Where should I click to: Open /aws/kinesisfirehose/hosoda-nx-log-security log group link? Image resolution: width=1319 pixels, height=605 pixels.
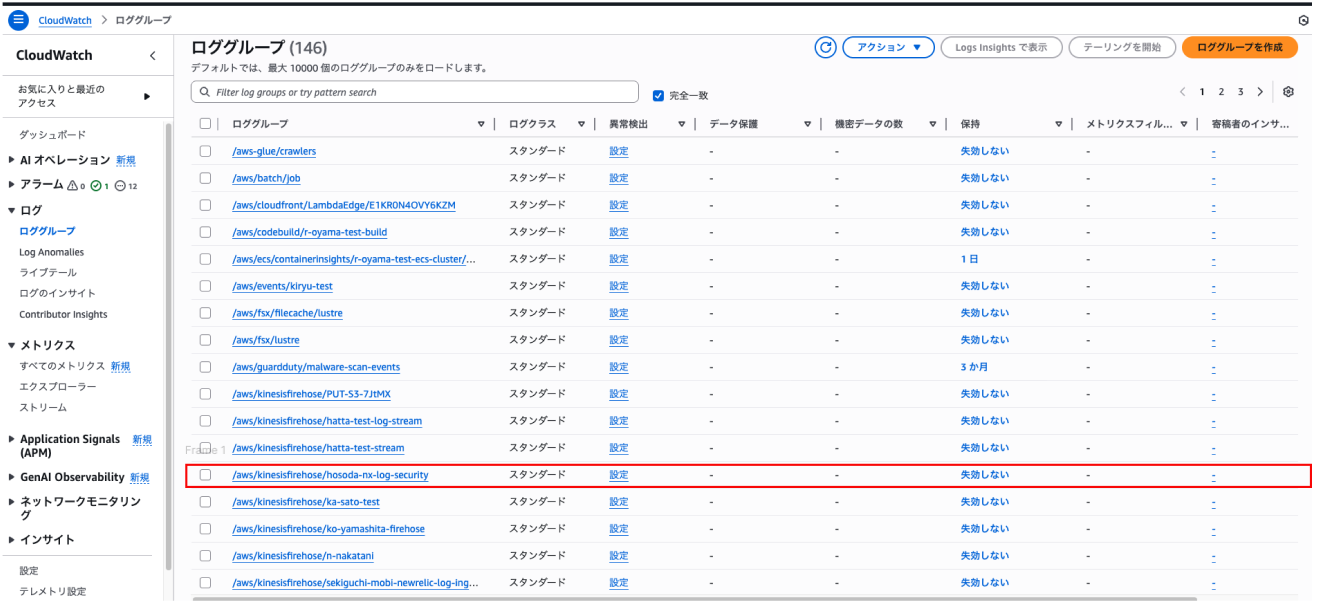(330, 475)
